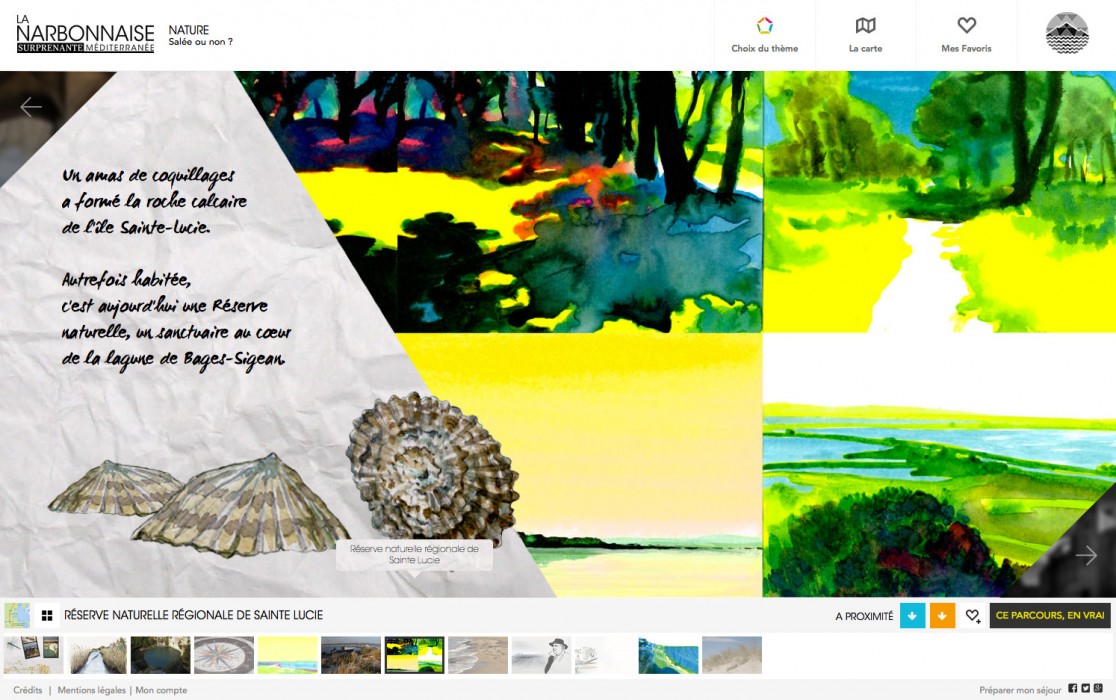Click the grid view icon
Viewport: 1116px width, 700px height.
pyautogui.click(x=47, y=615)
